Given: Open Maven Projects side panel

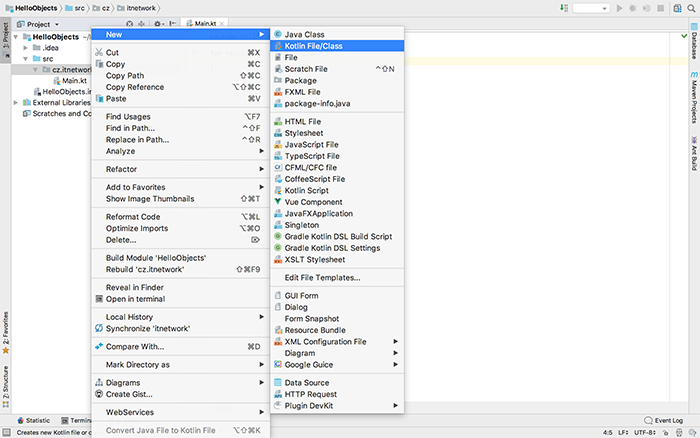Looking at the screenshot, I should click(693, 100).
